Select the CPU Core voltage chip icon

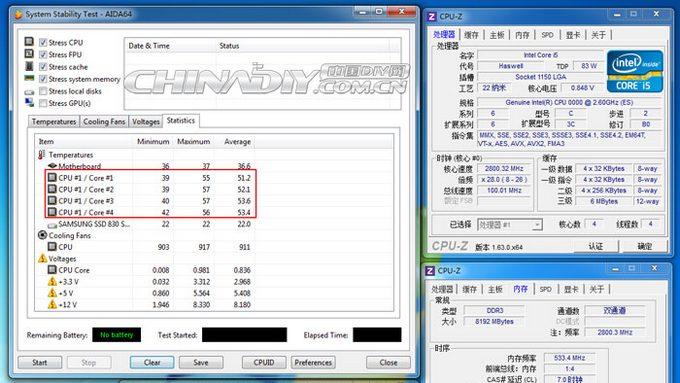(x=52, y=270)
